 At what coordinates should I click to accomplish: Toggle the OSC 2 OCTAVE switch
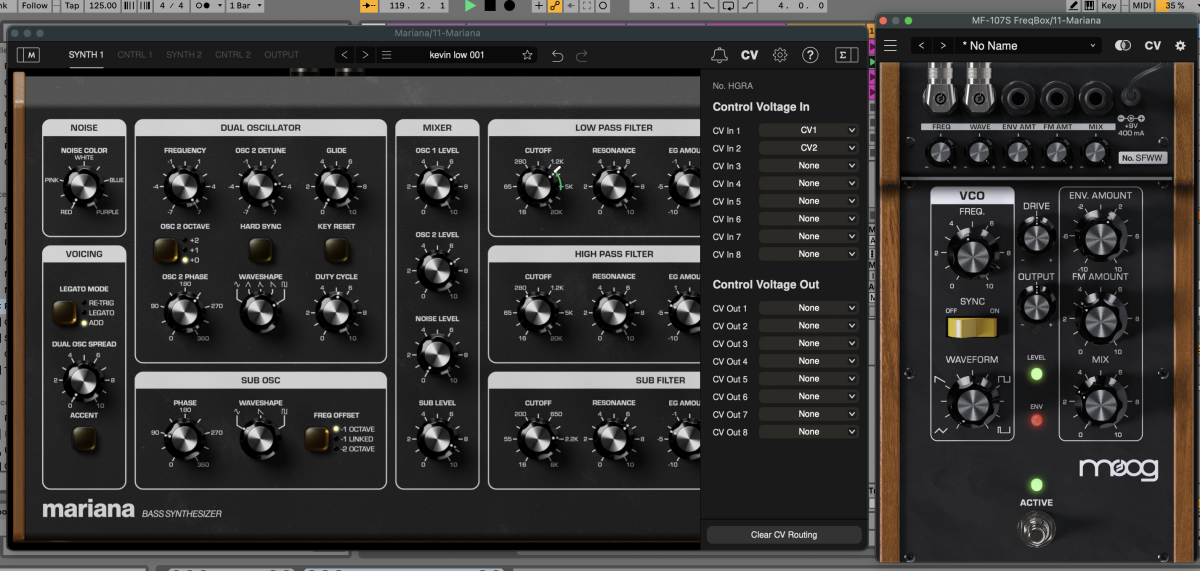coord(166,249)
